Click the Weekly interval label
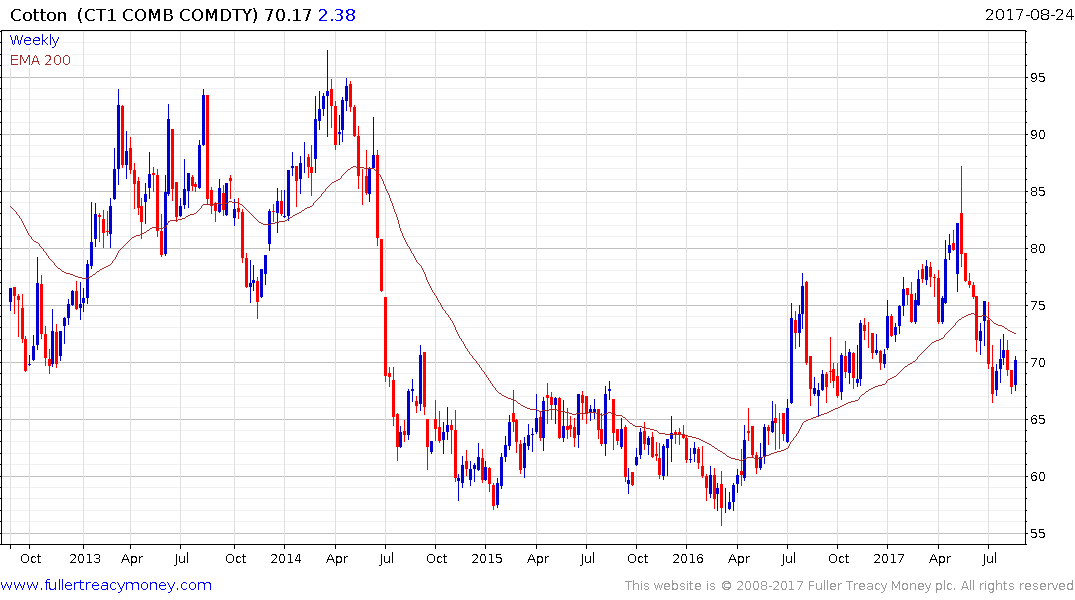Viewport: 1075px width, 600px height. [x=34, y=40]
